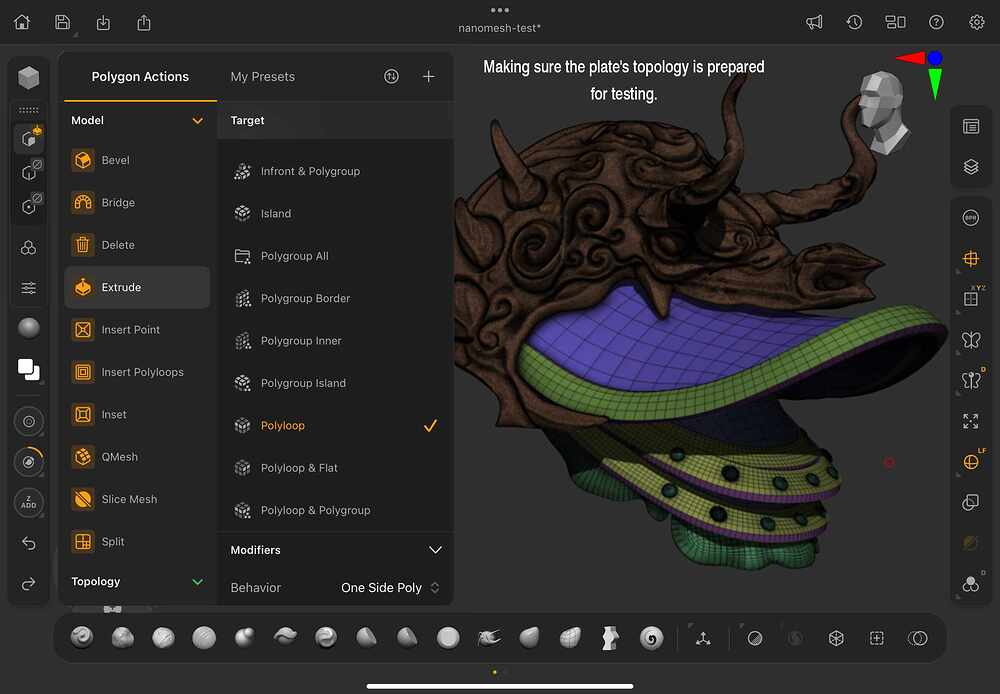Select the Split action
Screen dimensions: 1000x694
pos(137,542)
